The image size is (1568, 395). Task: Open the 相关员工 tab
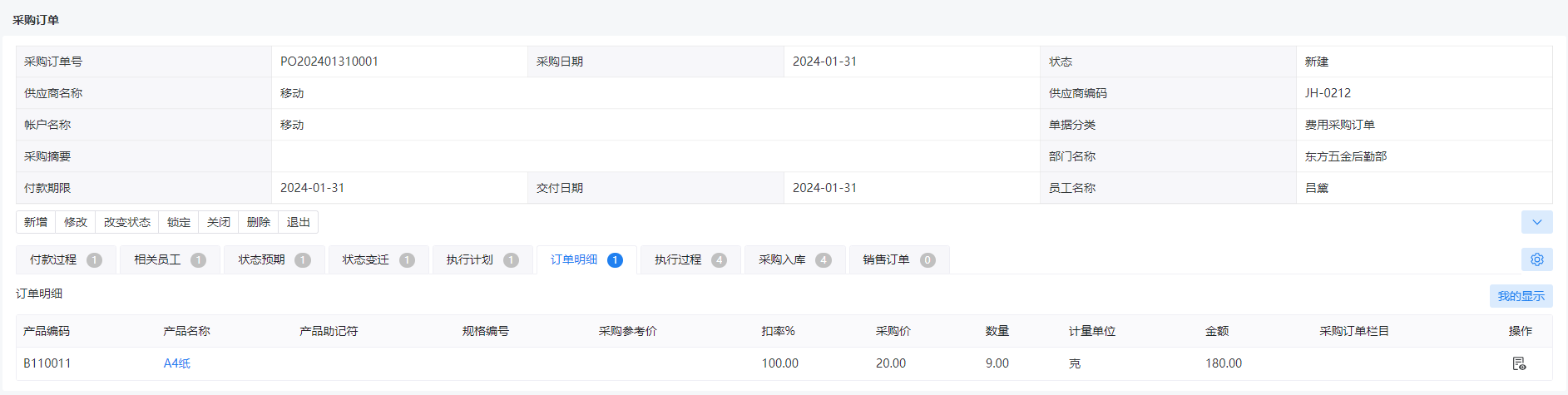click(170, 259)
